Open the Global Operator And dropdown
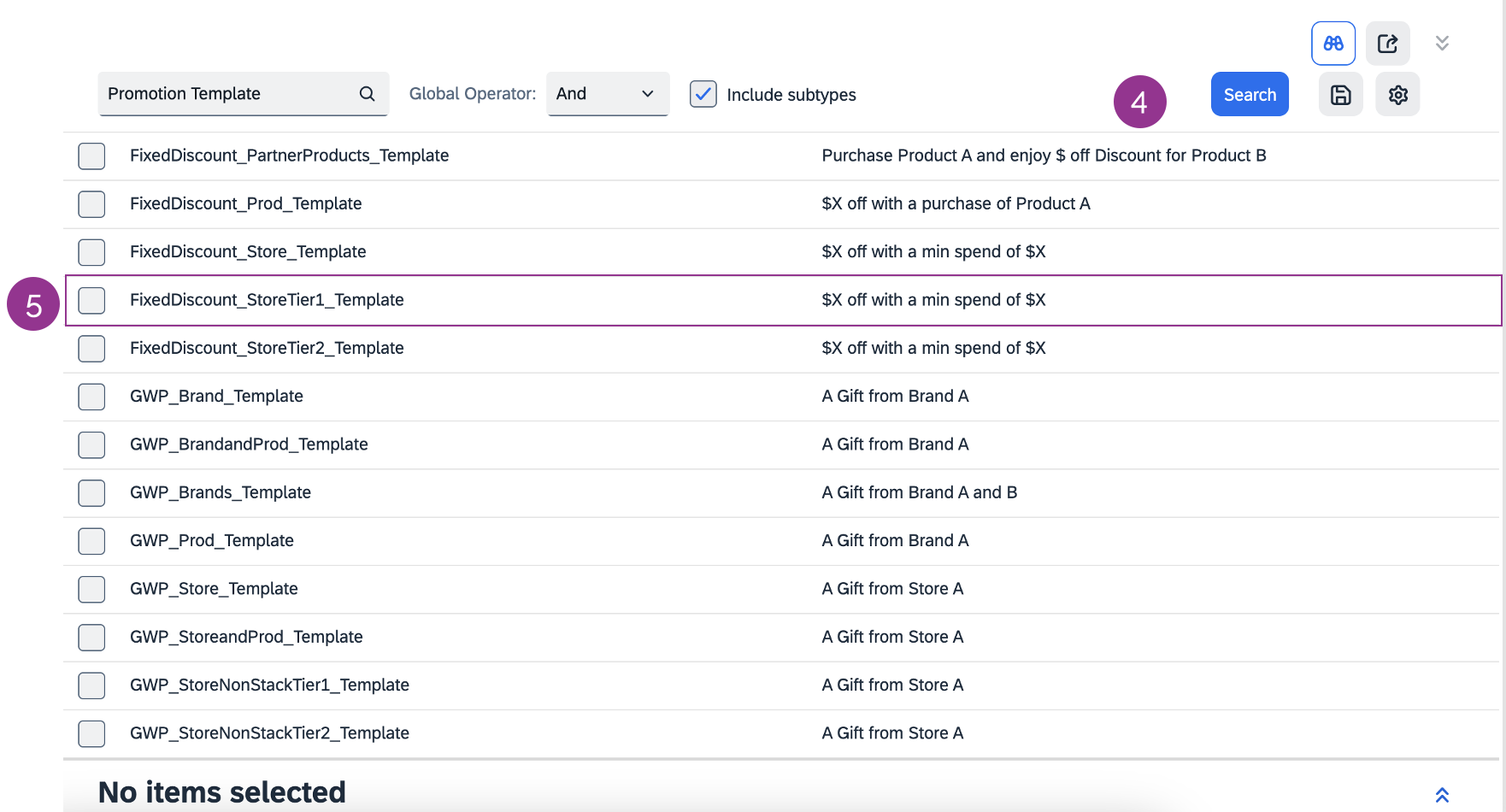This screenshot has width=1506, height=812. (x=607, y=94)
